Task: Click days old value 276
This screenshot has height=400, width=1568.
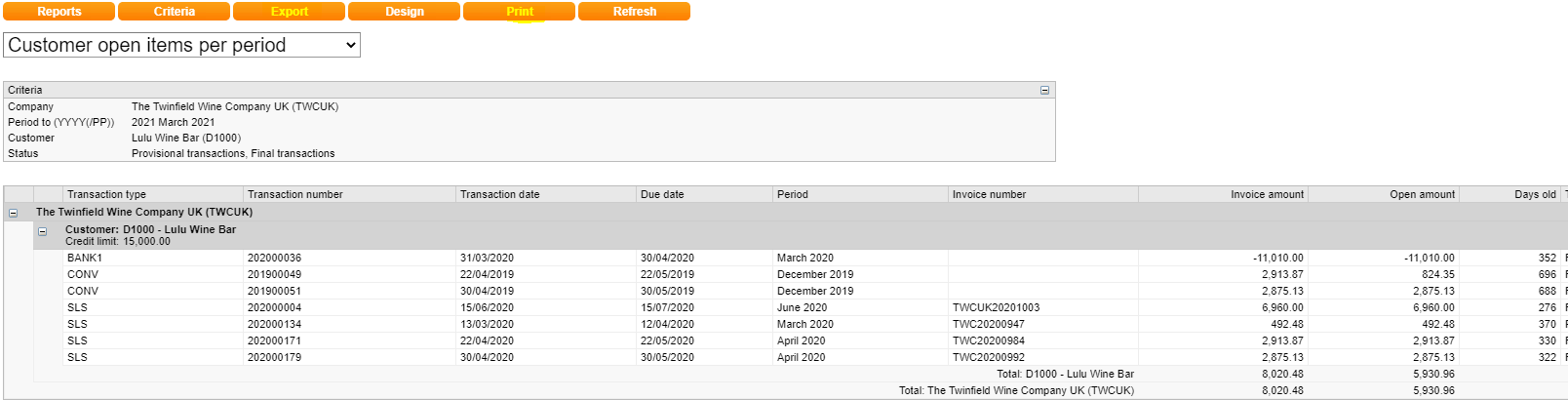Action: pos(1548,307)
